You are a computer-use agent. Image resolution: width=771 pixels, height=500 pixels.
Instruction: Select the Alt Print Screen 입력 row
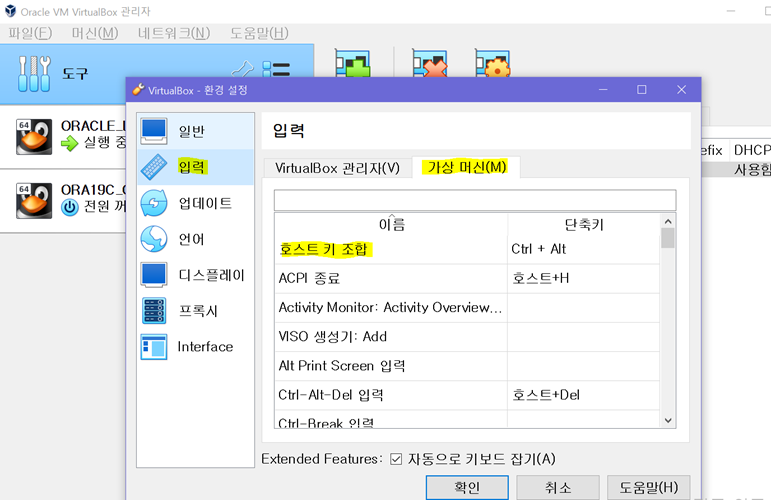(x=467, y=366)
